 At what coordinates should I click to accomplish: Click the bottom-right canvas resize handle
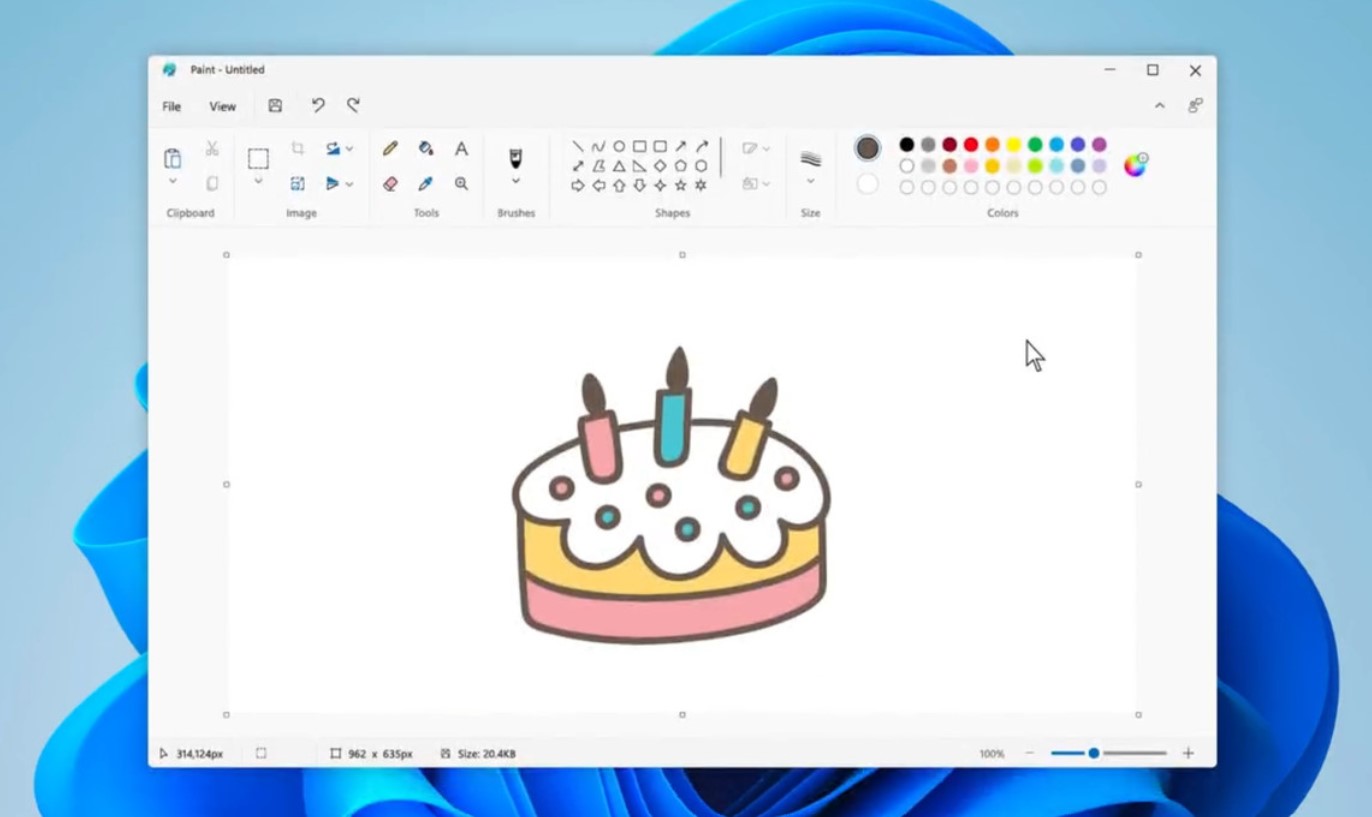coord(1138,715)
